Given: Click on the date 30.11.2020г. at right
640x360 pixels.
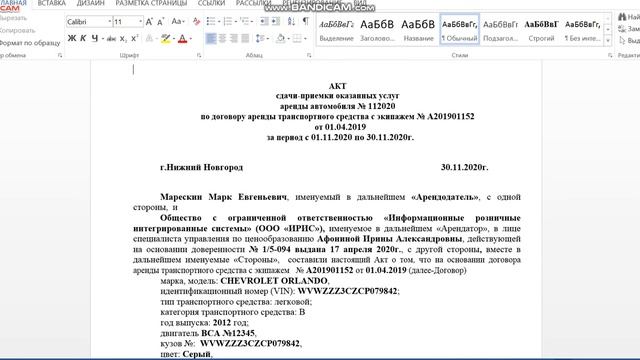Looking at the screenshot, I should (464, 167).
